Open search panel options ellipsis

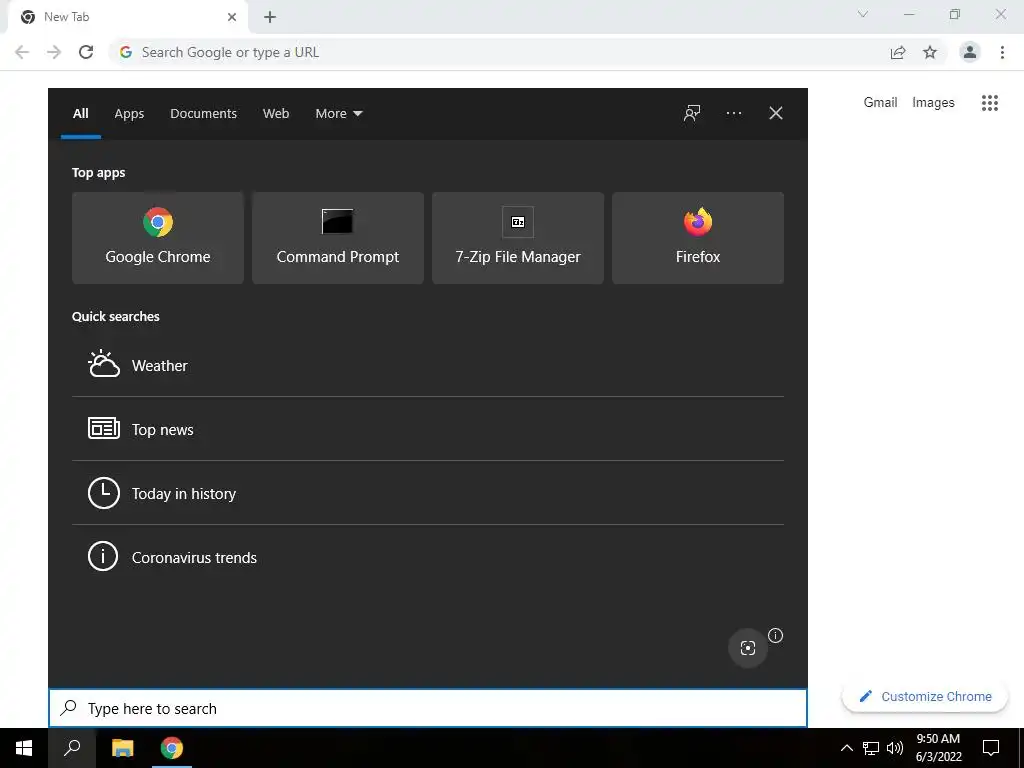click(x=734, y=113)
